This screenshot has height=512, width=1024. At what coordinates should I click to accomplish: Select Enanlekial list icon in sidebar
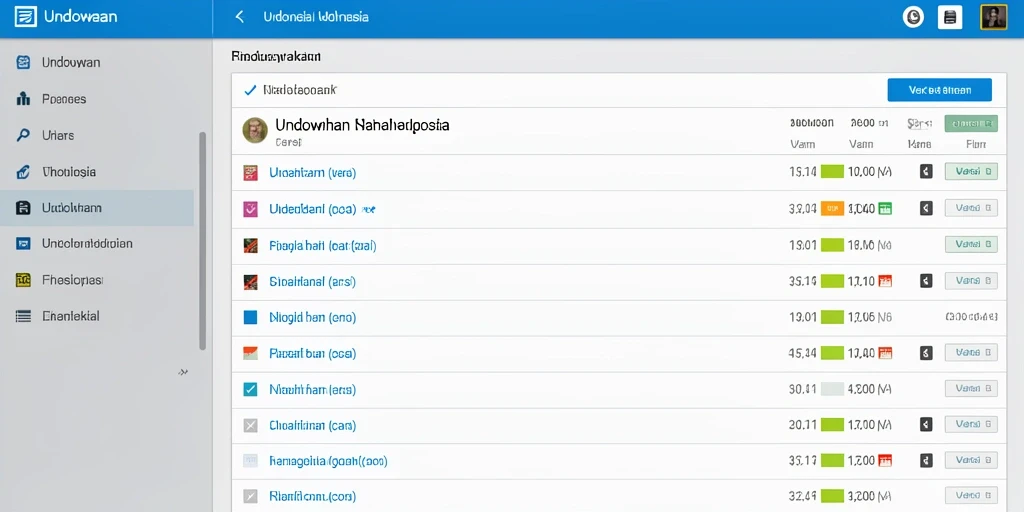[23, 316]
